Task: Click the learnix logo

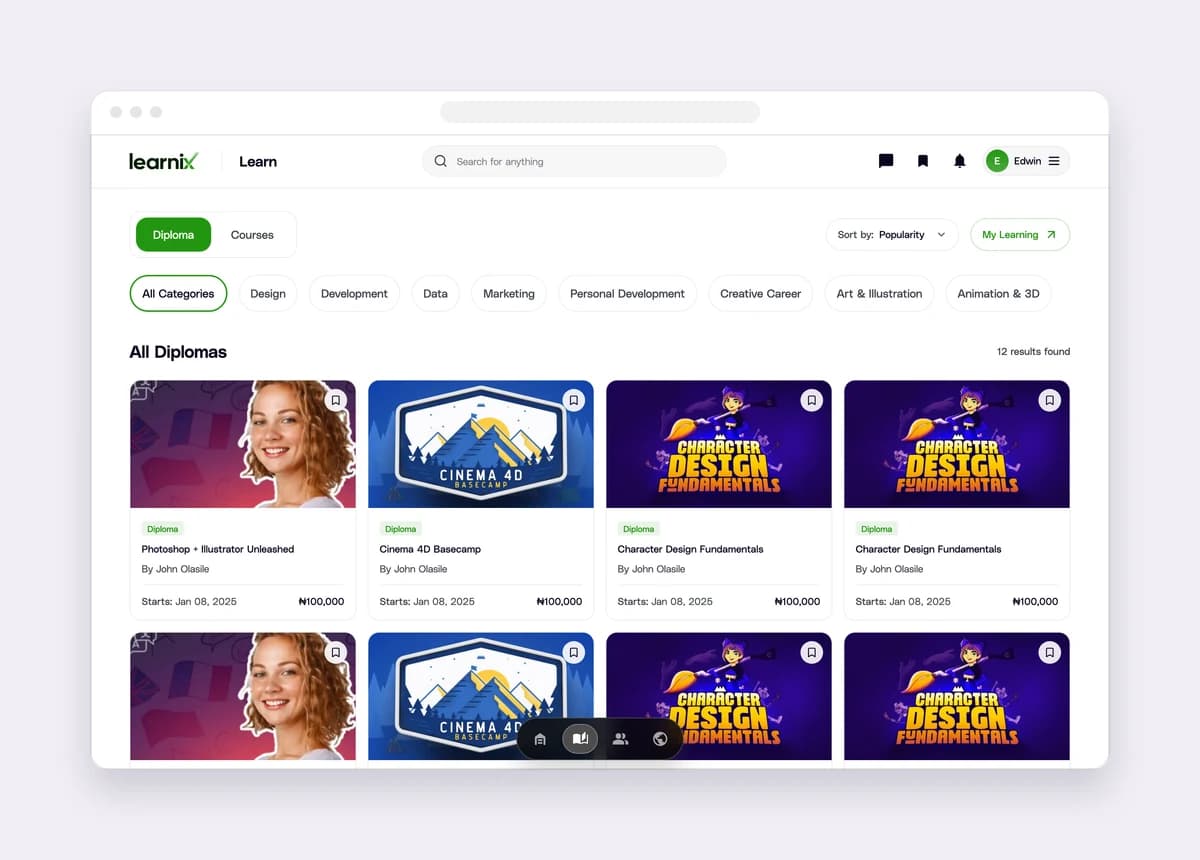Action: [163, 161]
